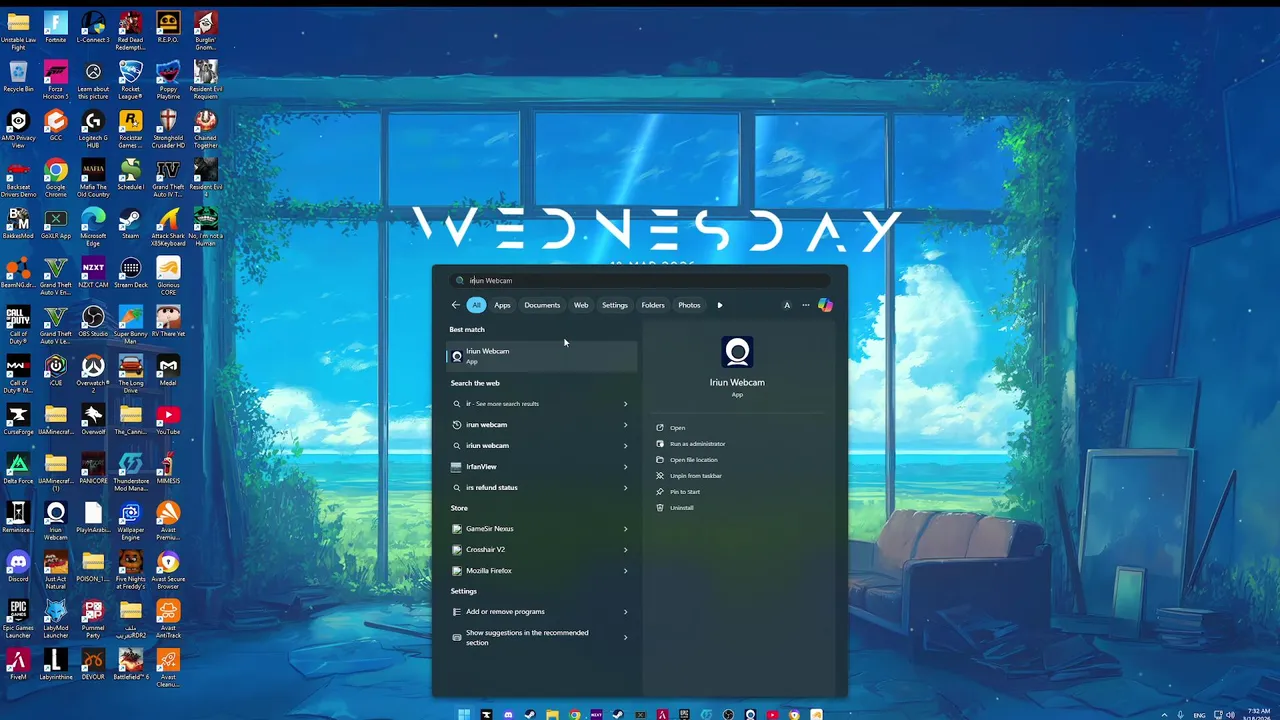Switch to the Photos search filter
Viewport: 1280px width, 720px height.
click(x=689, y=305)
